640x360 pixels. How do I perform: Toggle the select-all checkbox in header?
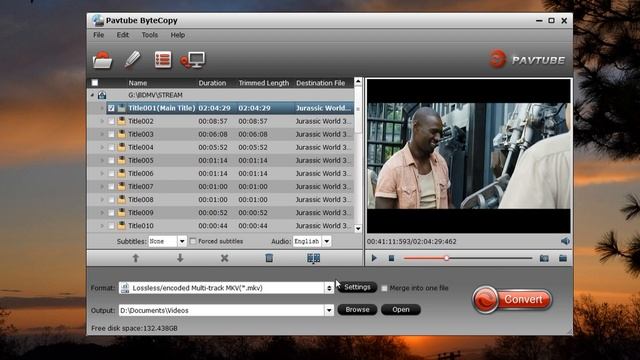(95, 83)
